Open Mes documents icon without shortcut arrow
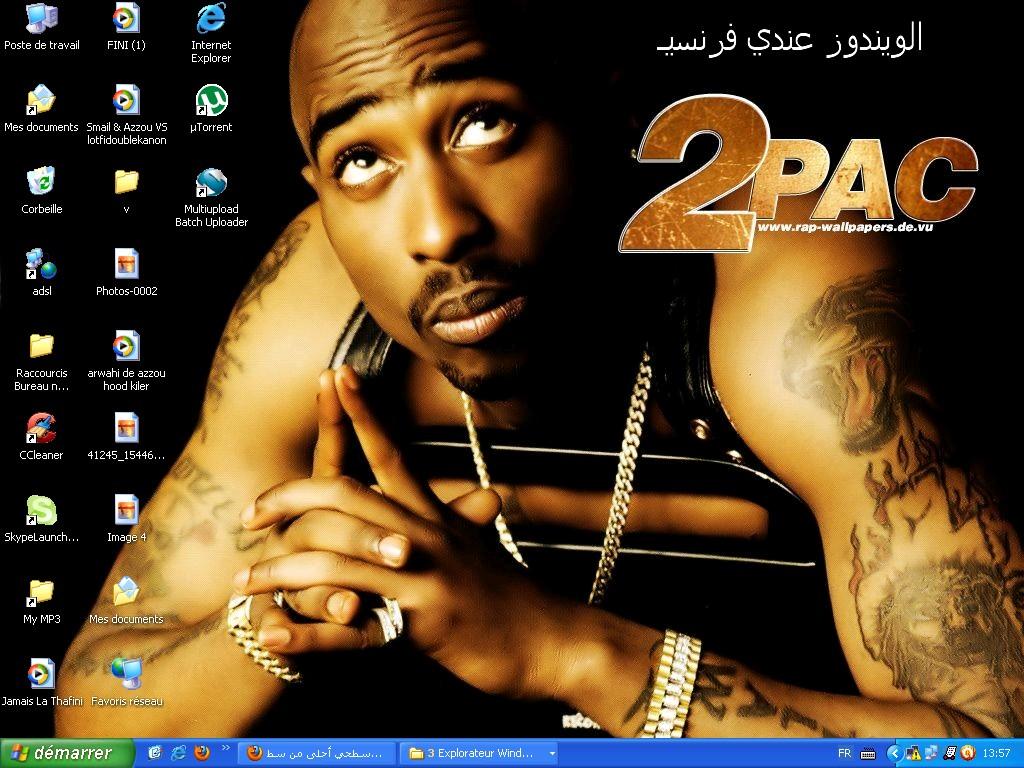 coord(126,601)
